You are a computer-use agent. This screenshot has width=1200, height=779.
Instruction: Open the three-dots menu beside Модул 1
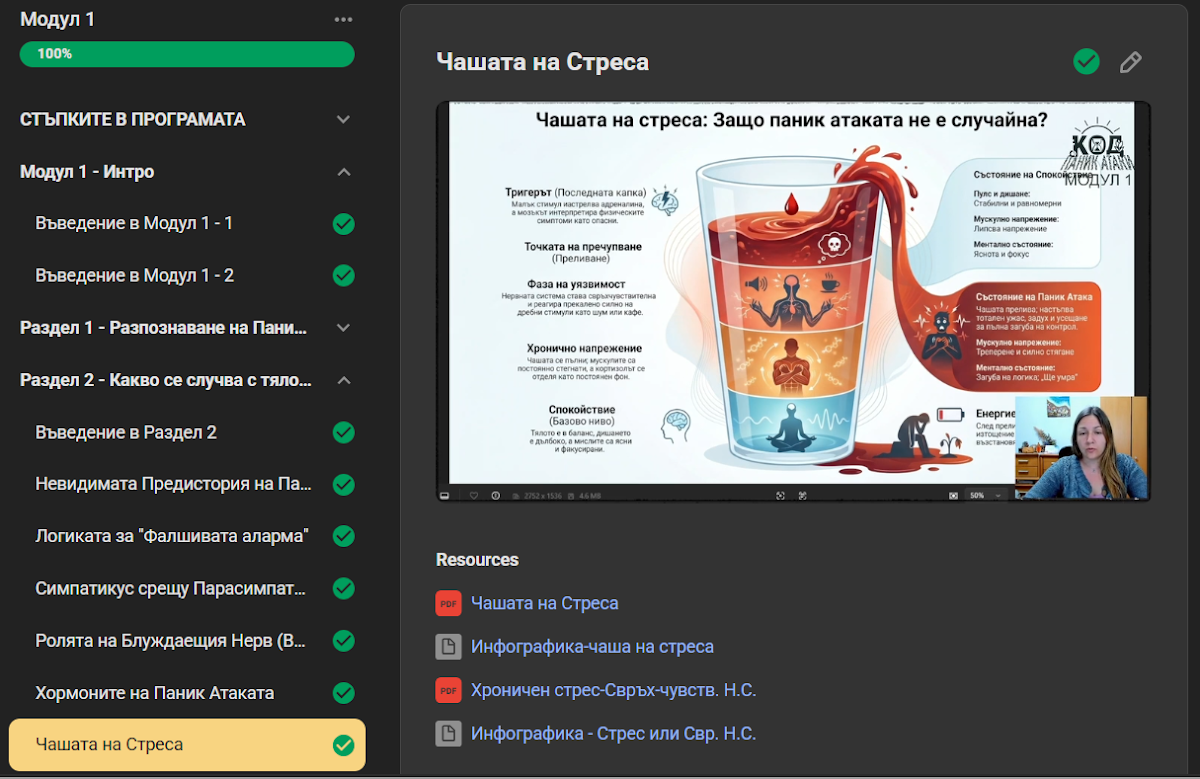point(343,19)
